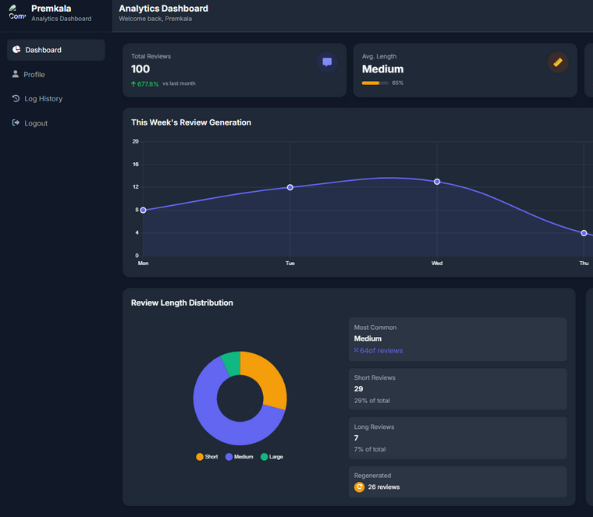The width and height of the screenshot is (593, 517).
Task: Click the orange Short donut segment
Action: [269, 376]
